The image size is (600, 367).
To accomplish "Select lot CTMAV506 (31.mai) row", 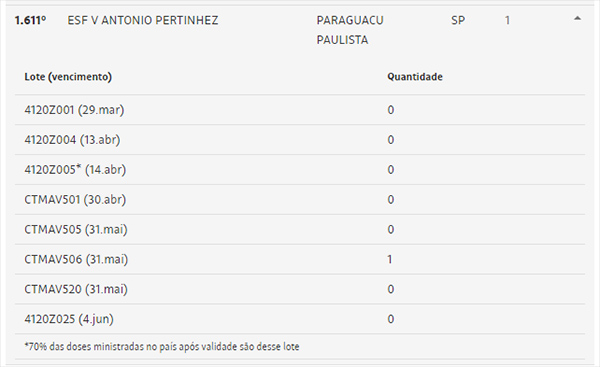I will (300, 259).
